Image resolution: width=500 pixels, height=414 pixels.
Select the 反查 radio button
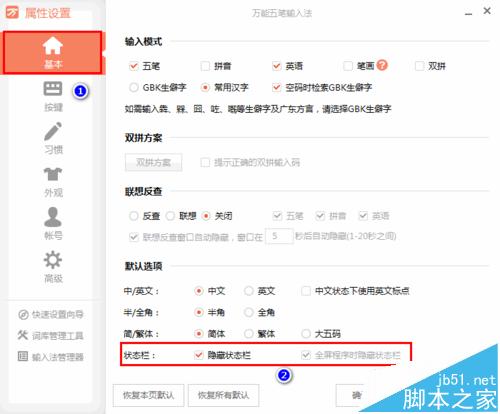pos(134,216)
